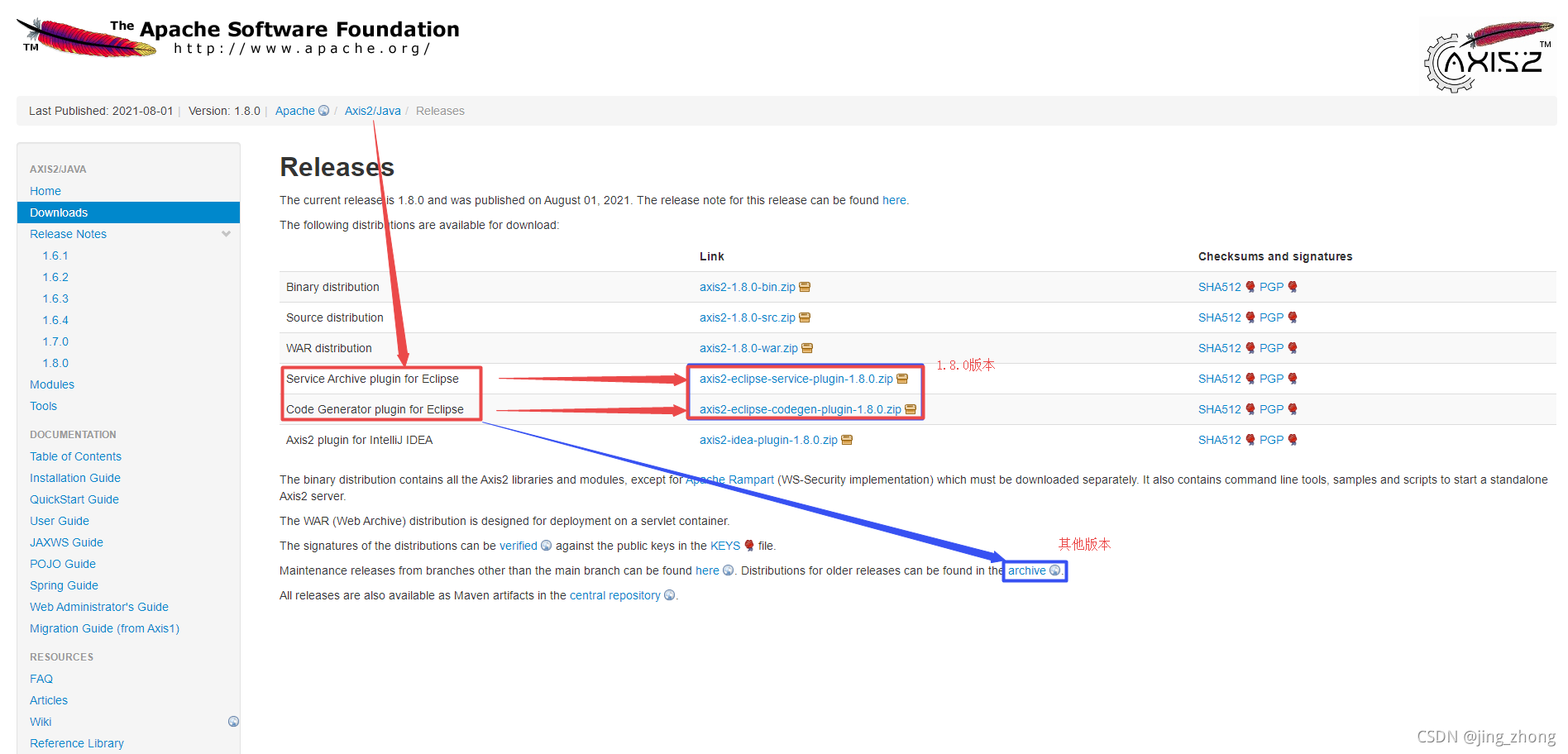The image size is (1568, 754).
Task: Follow the release note 'here' link
Action: point(894,200)
